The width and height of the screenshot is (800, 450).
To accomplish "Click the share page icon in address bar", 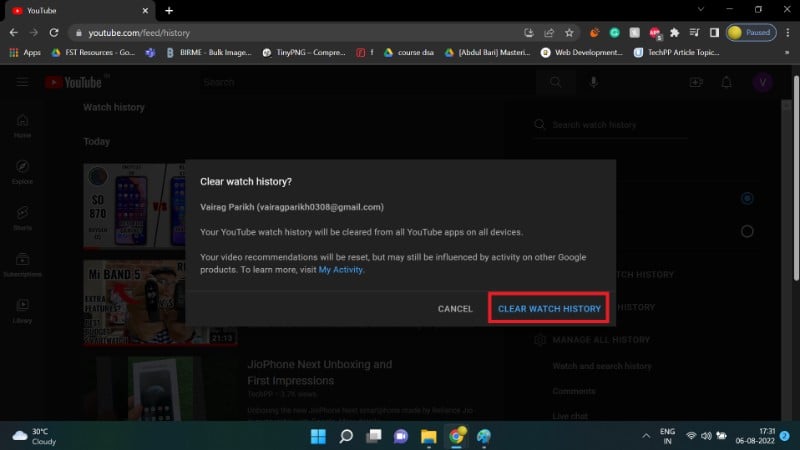I will (x=549, y=33).
